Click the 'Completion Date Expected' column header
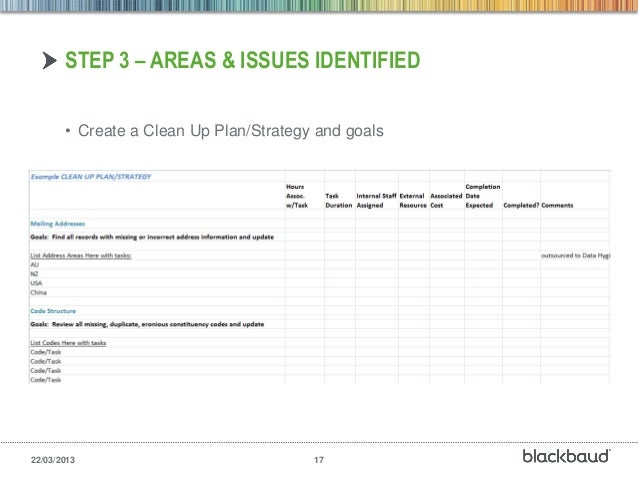The width and height of the screenshot is (638, 479). pos(483,196)
